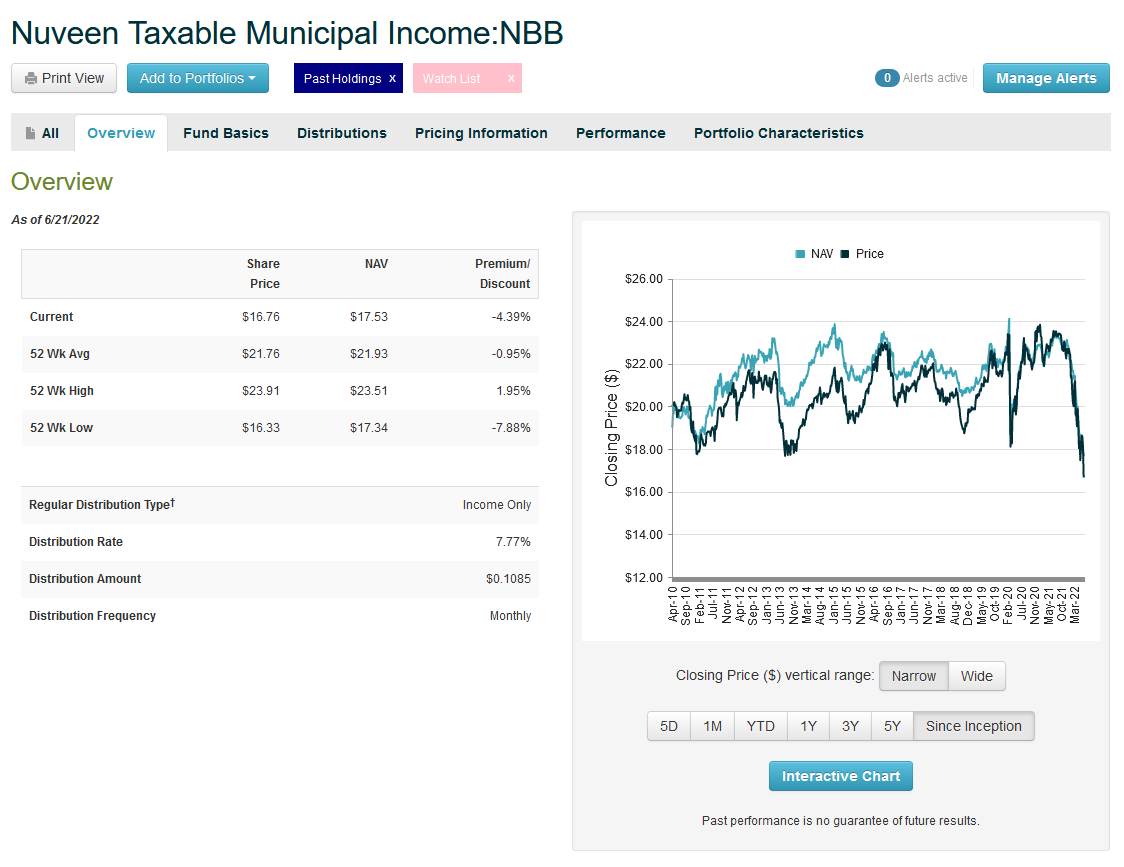1124x867 pixels.
Task: Click the Regular Distribution Type label
Action: [x=102, y=505]
